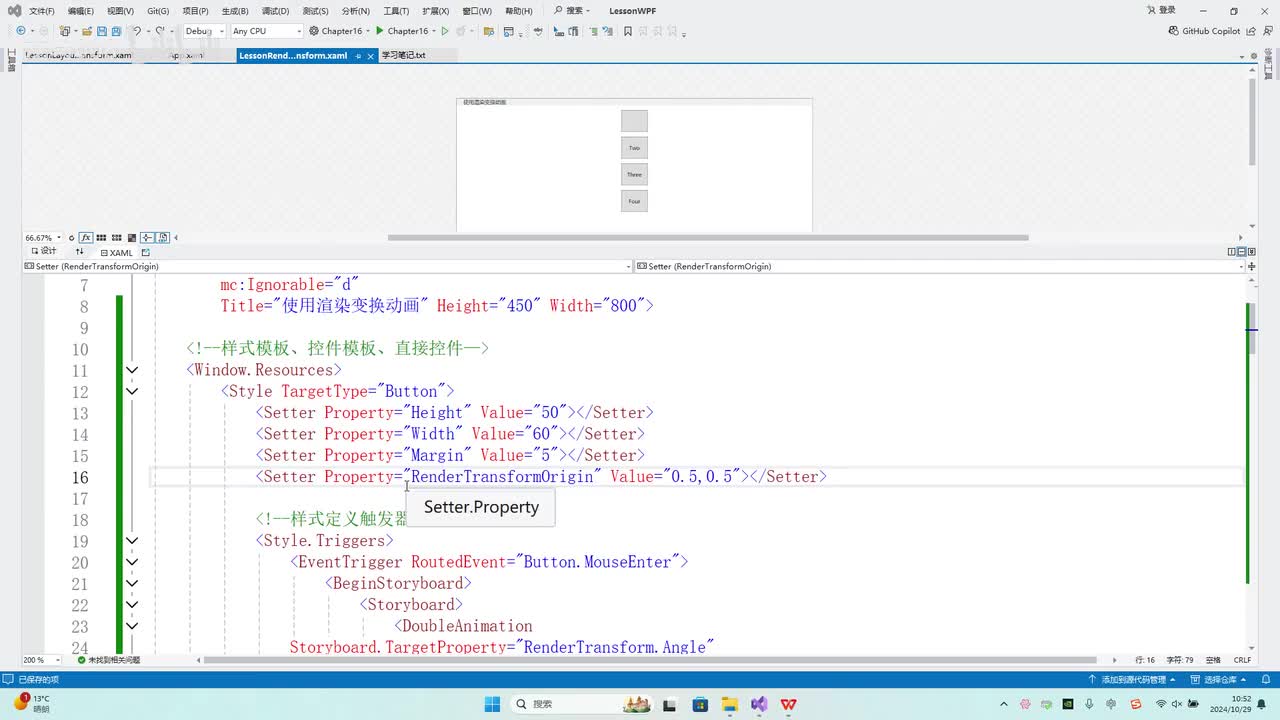Click the 登录 sign-in button
This screenshot has height=720, width=1280.
coord(1161,11)
